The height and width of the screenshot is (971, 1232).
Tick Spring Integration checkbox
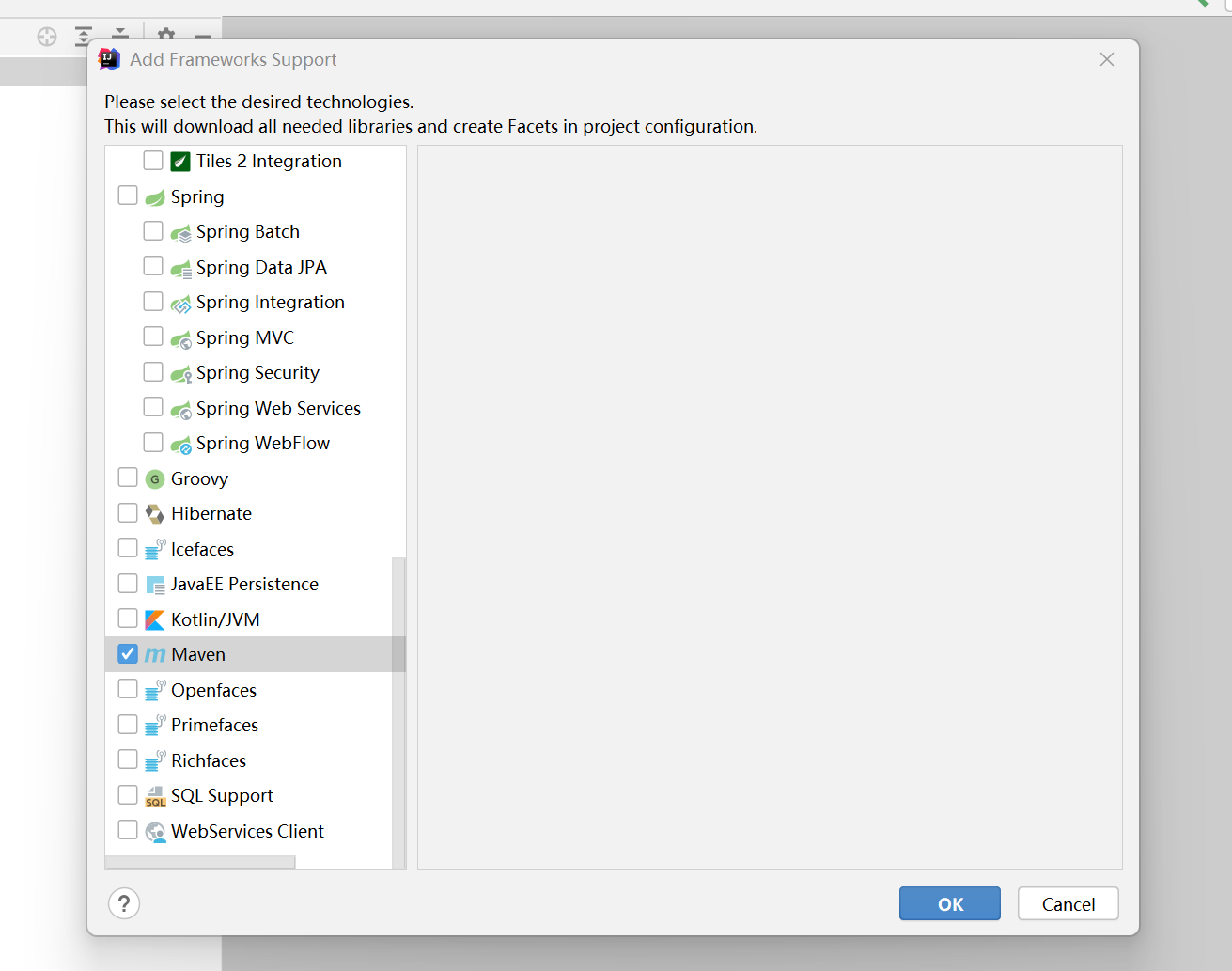[x=153, y=302]
